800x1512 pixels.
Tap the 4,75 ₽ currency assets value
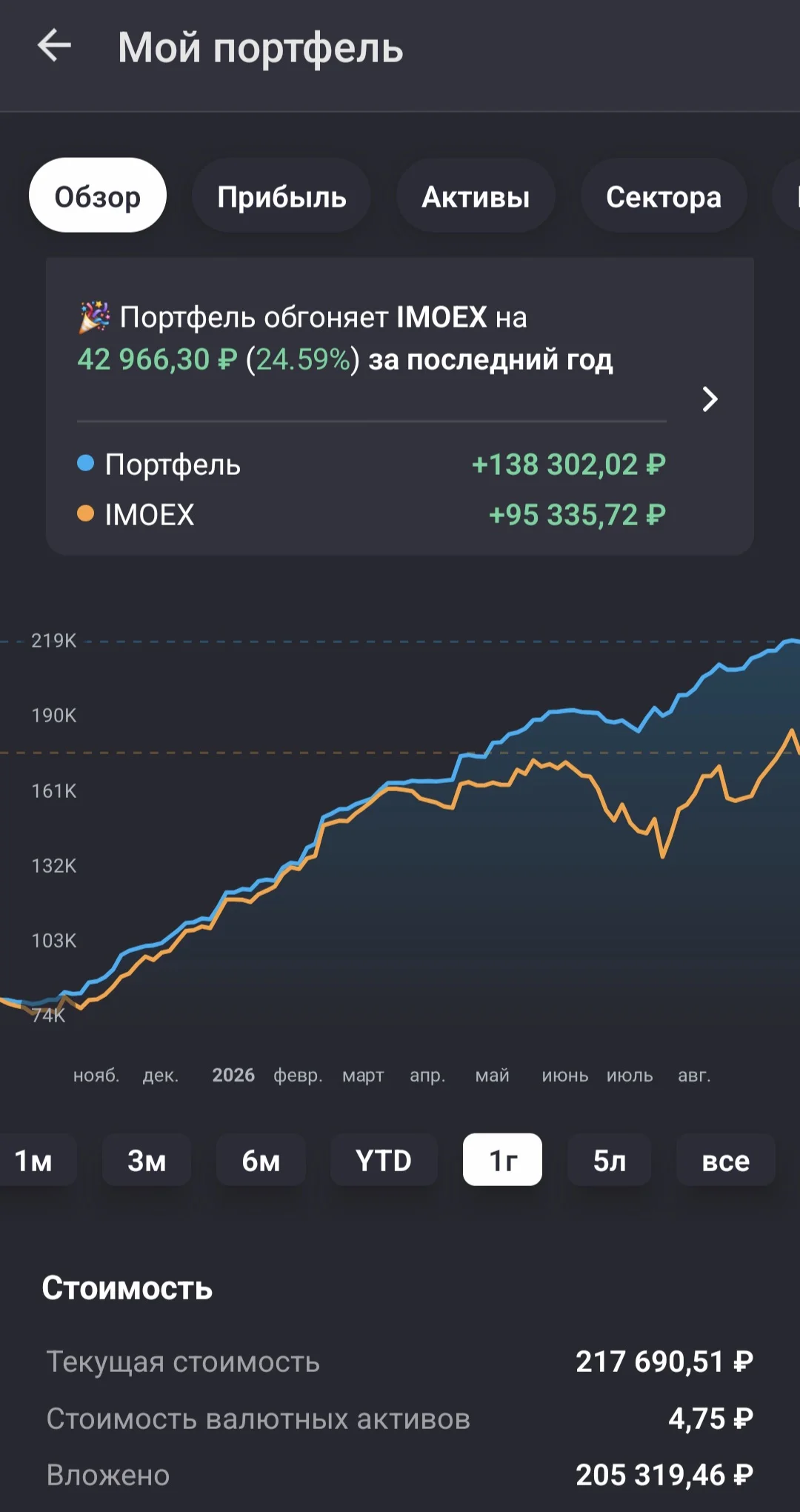coord(710,1419)
